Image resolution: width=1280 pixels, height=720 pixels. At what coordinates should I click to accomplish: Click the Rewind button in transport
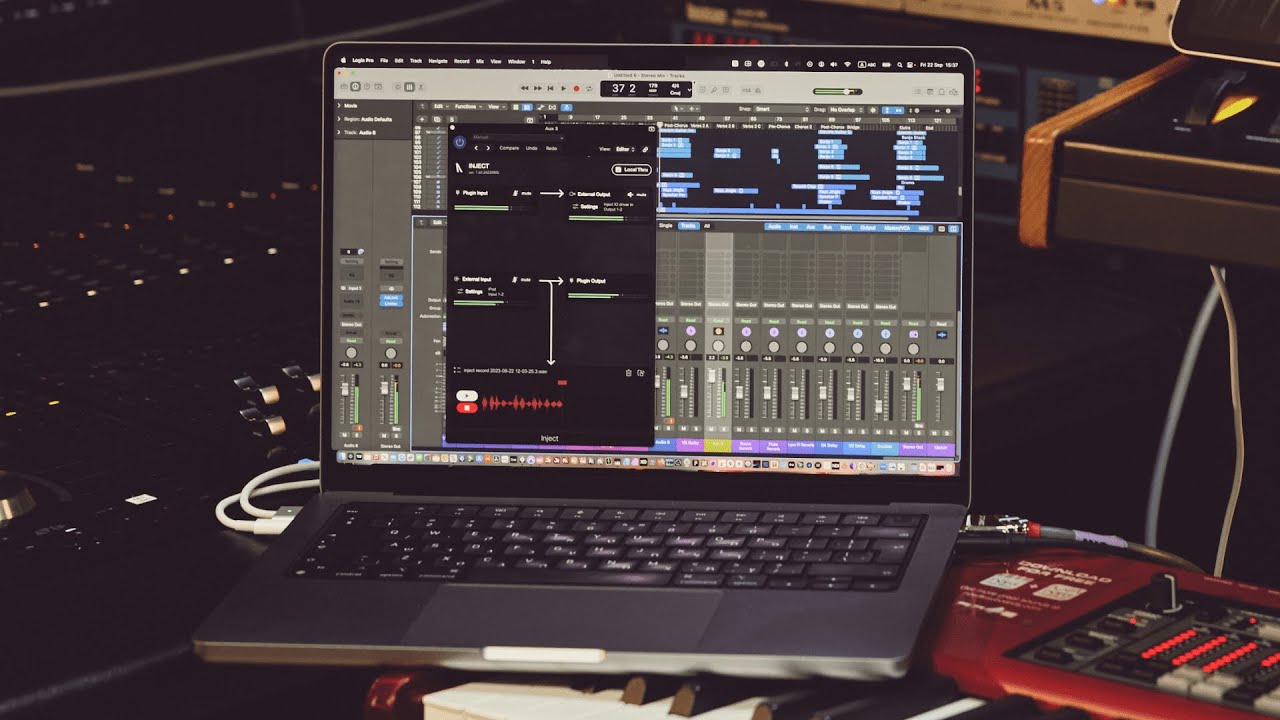pyautogui.click(x=524, y=88)
